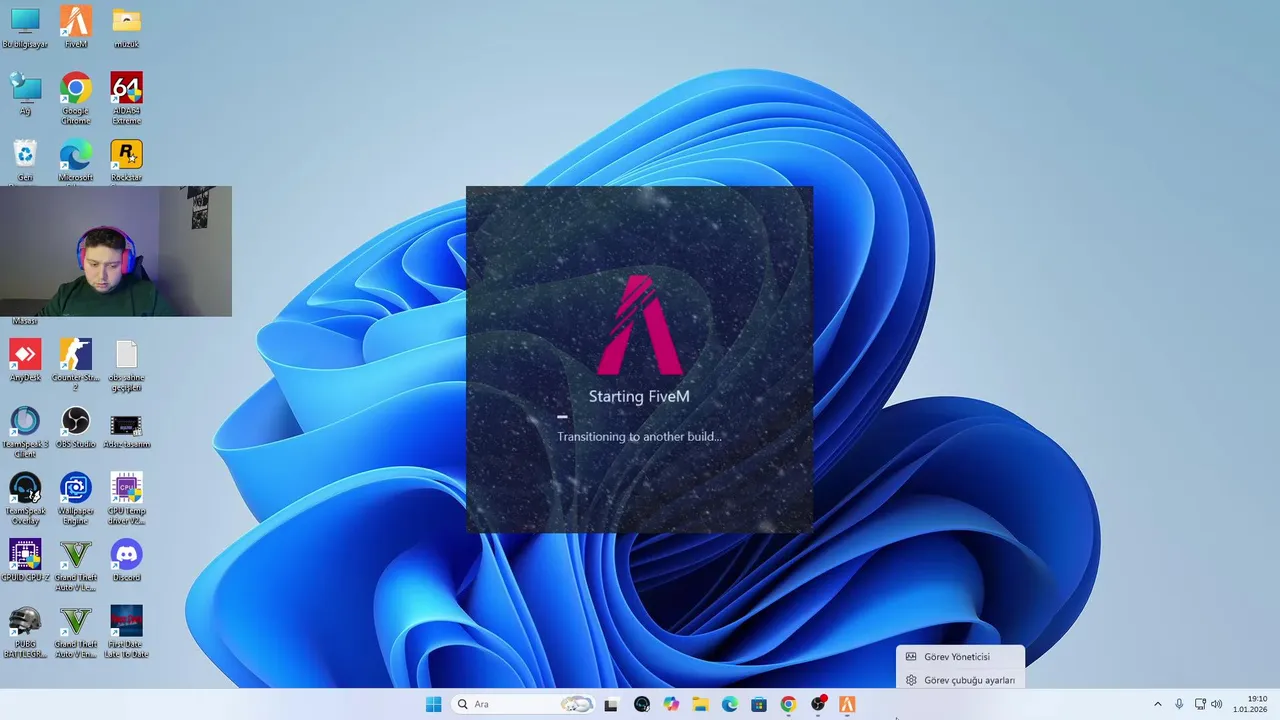Select the Bu bilgisayar desktop icon
The height and width of the screenshot is (720, 1280).
point(25,27)
